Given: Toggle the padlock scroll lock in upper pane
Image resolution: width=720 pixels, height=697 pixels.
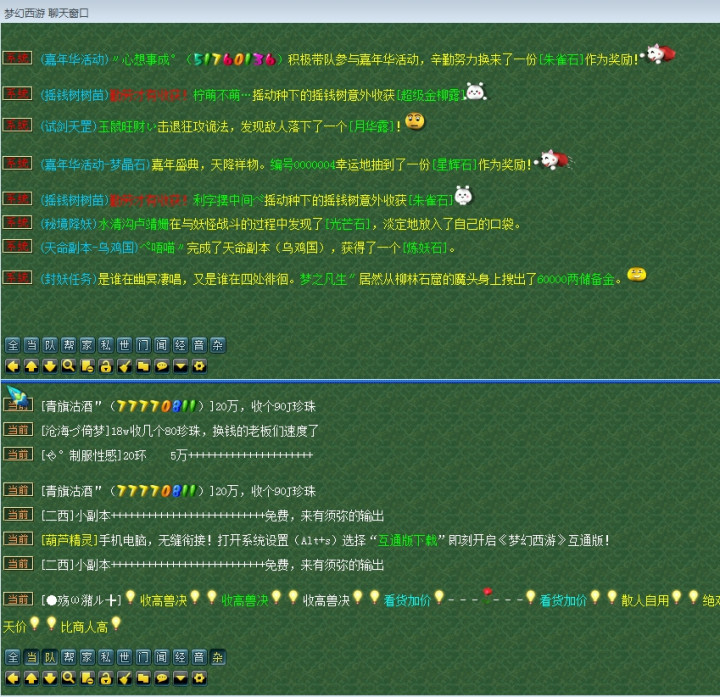Looking at the screenshot, I should coord(106,366).
